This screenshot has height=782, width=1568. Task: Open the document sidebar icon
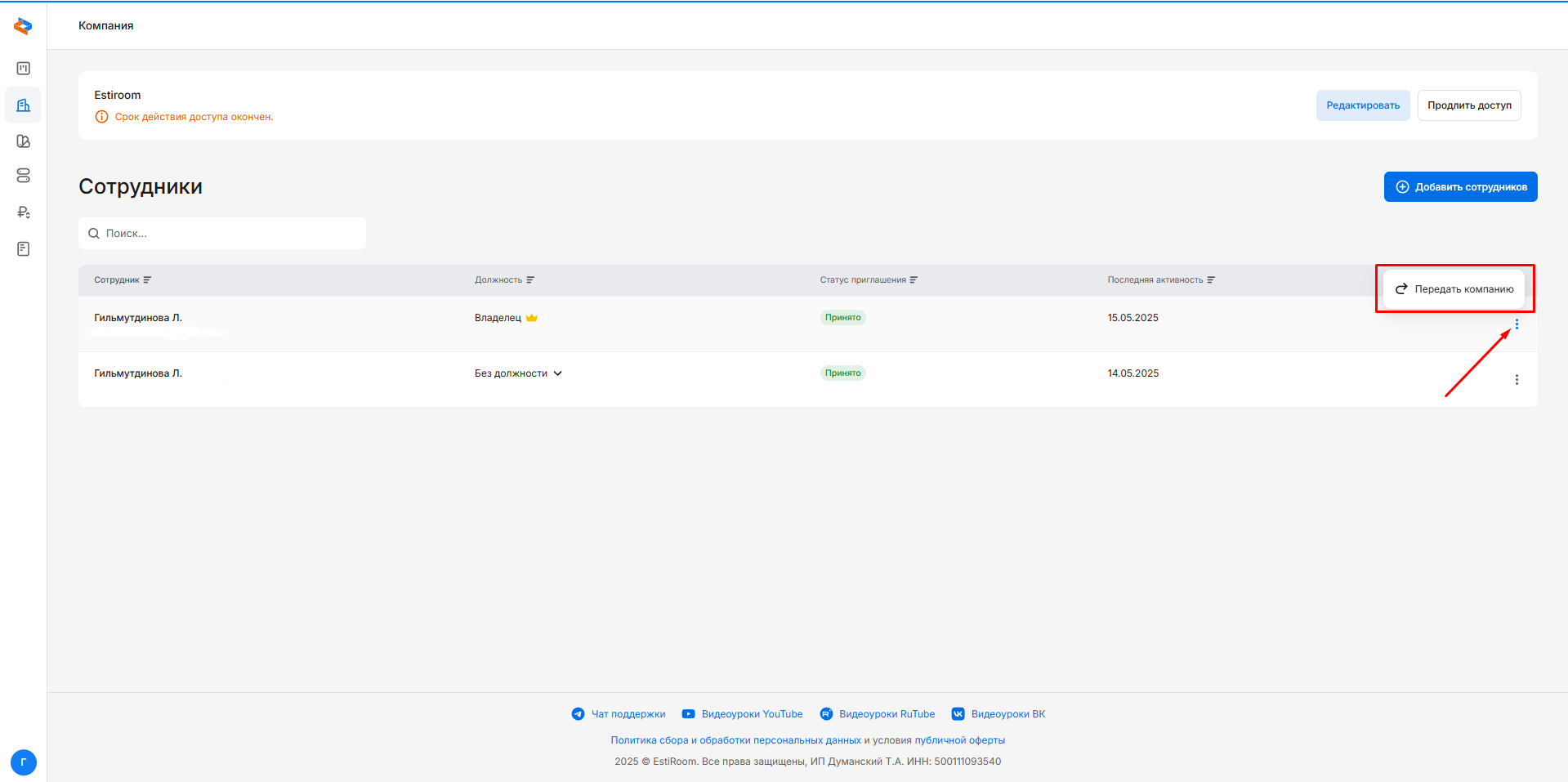(23, 248)
